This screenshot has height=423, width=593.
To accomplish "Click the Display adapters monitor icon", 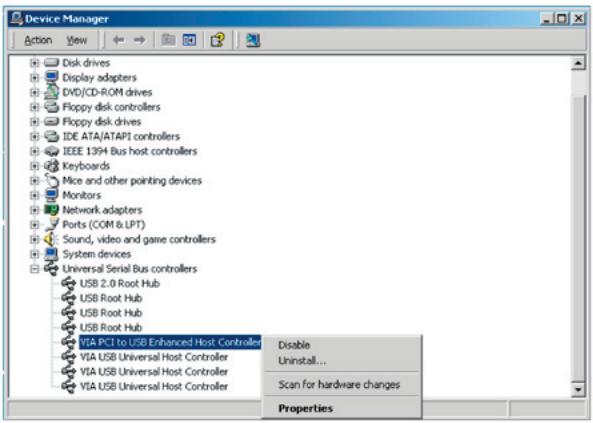I will (51, 77).
